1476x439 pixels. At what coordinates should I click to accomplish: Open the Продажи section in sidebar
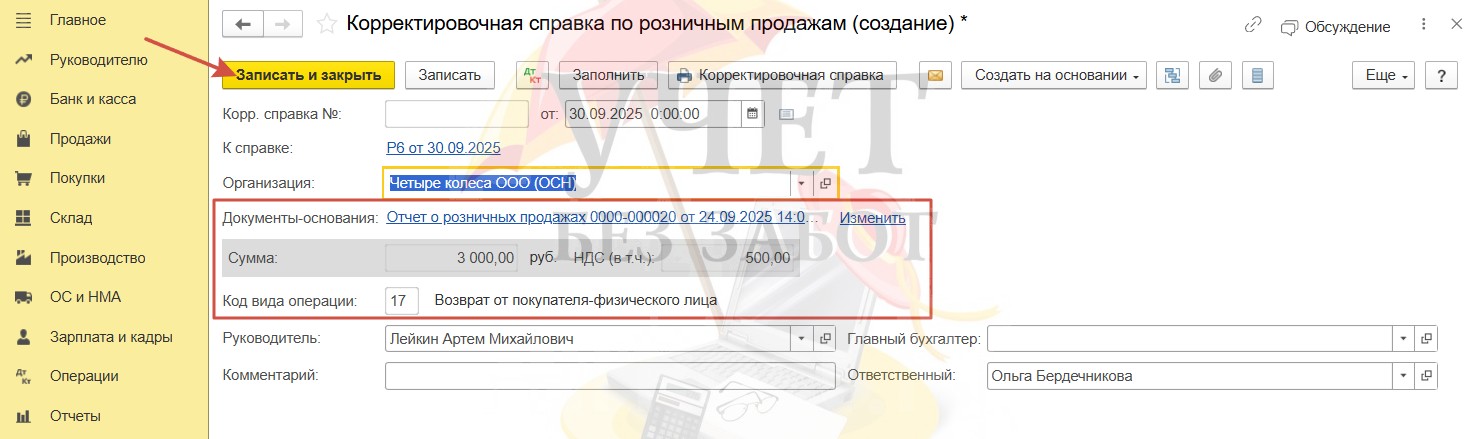coord(80,139)
